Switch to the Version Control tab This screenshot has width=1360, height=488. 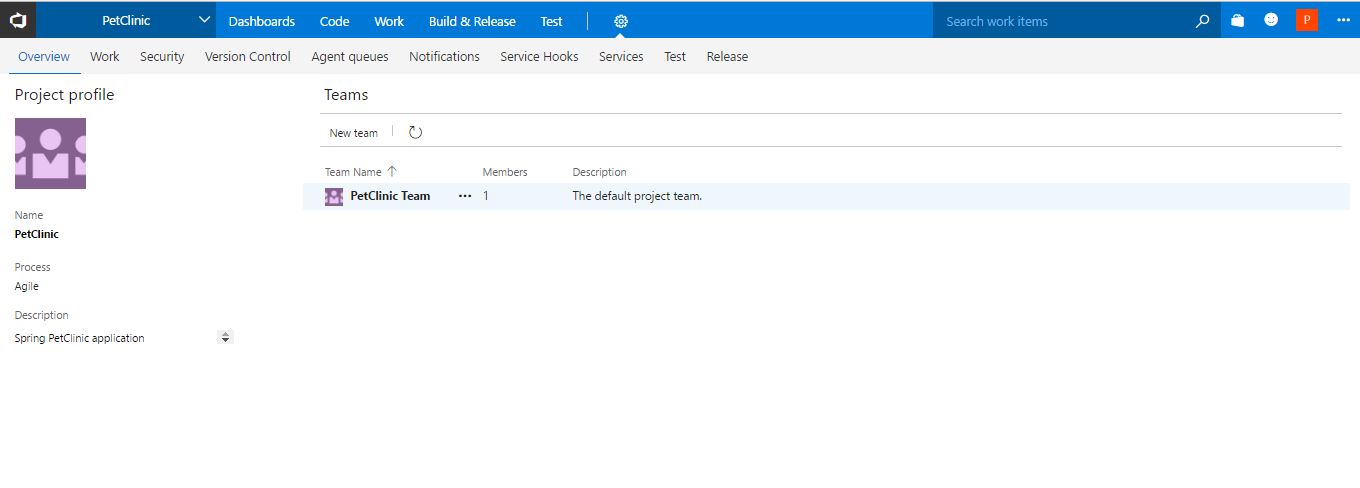click(x=248, y=56)
